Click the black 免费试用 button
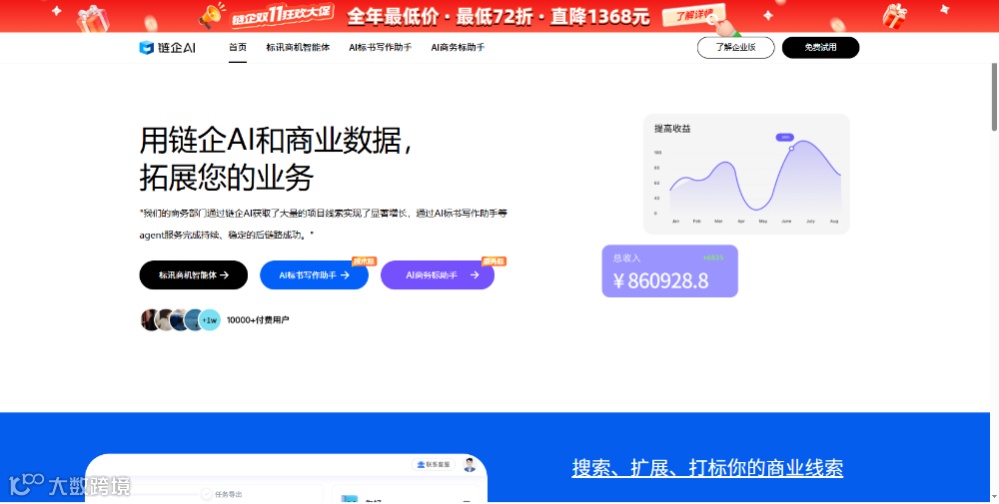This screenshot has width=999, height=504. 821,48
